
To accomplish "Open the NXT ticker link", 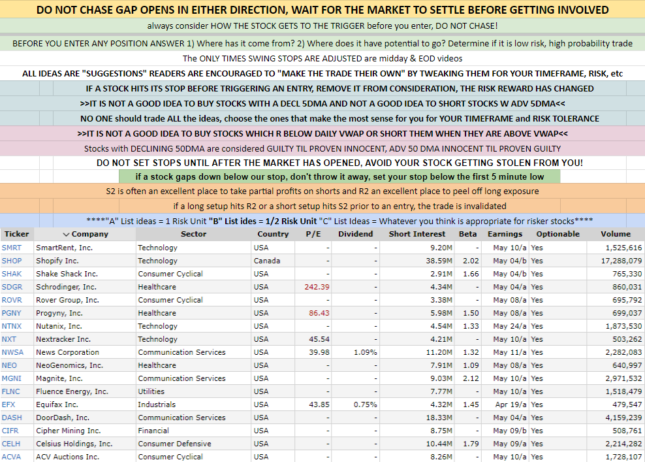I will pyautogui.click(x=9, y=339).
